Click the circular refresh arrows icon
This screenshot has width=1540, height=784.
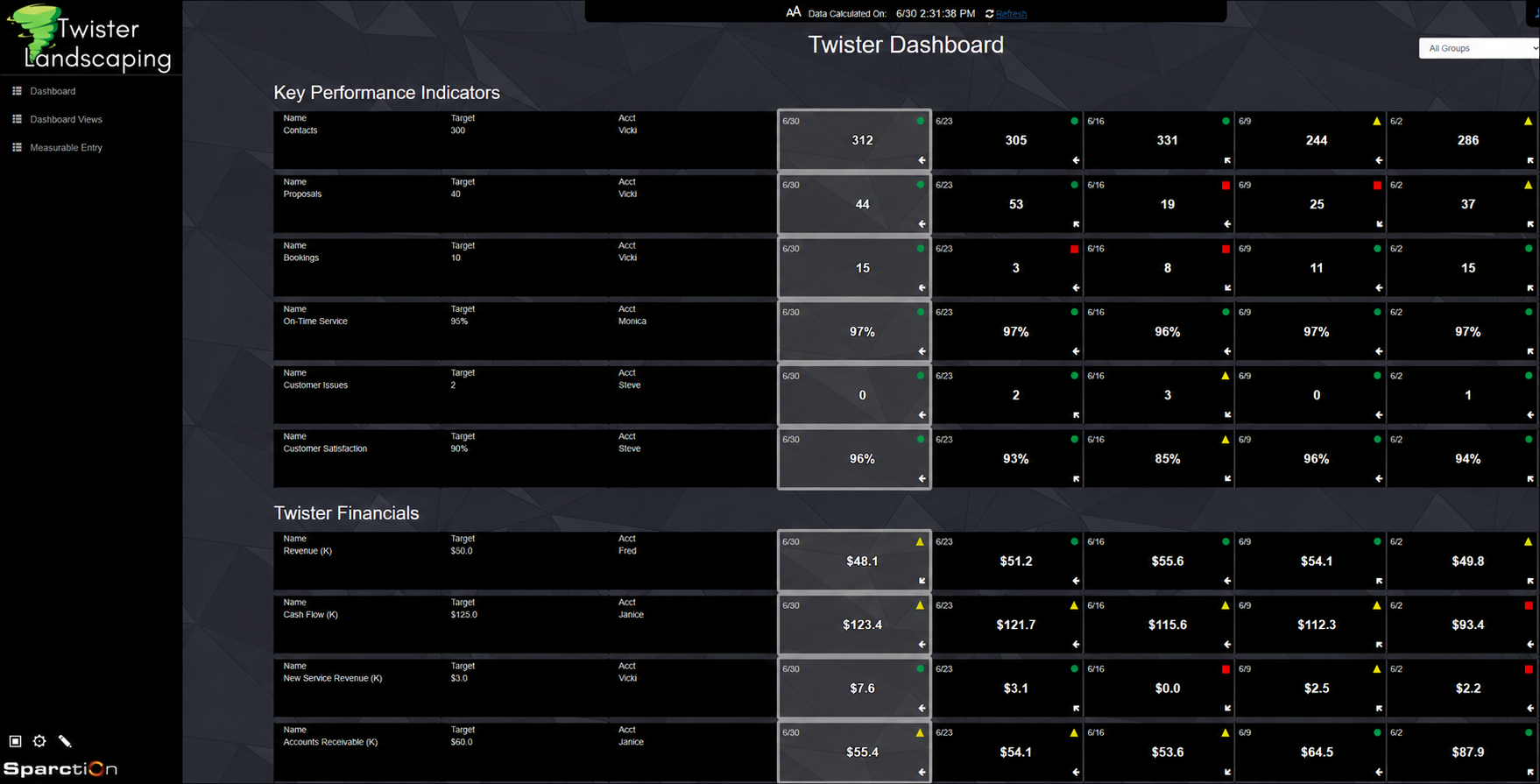click(989, 14)
